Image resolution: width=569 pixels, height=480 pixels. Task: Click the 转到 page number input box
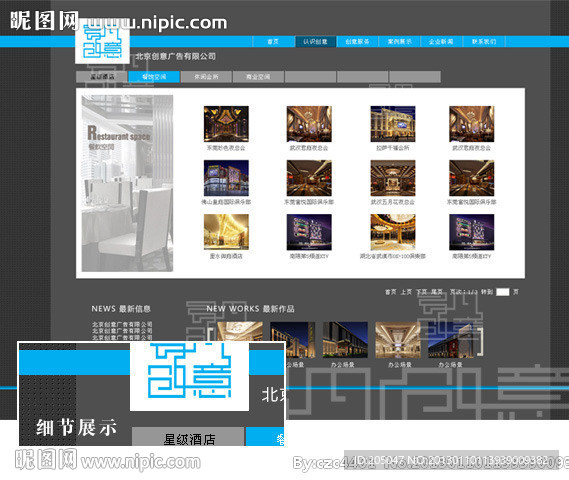[x=503, y=292]
